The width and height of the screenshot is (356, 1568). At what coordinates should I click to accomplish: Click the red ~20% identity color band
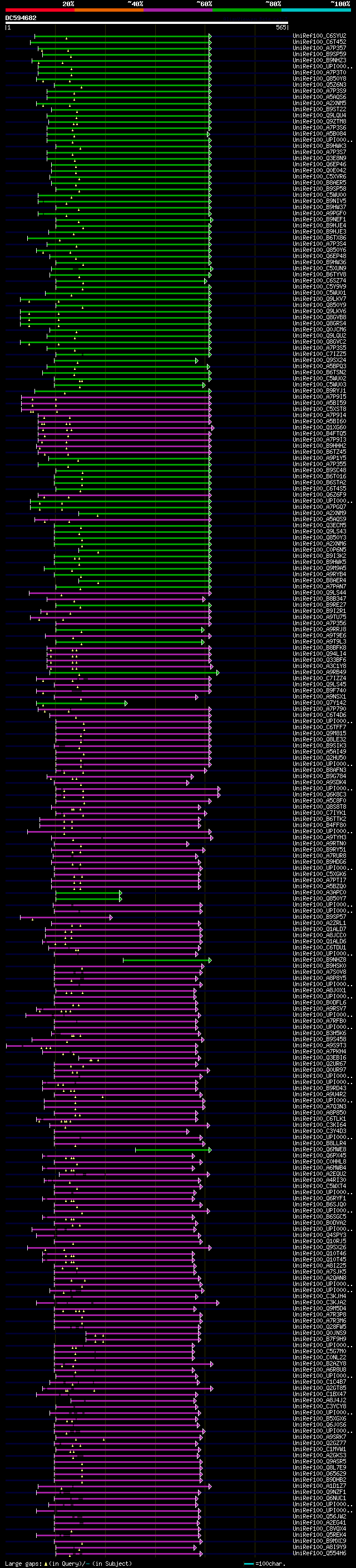pyautogui.click(x=39, y=11)
